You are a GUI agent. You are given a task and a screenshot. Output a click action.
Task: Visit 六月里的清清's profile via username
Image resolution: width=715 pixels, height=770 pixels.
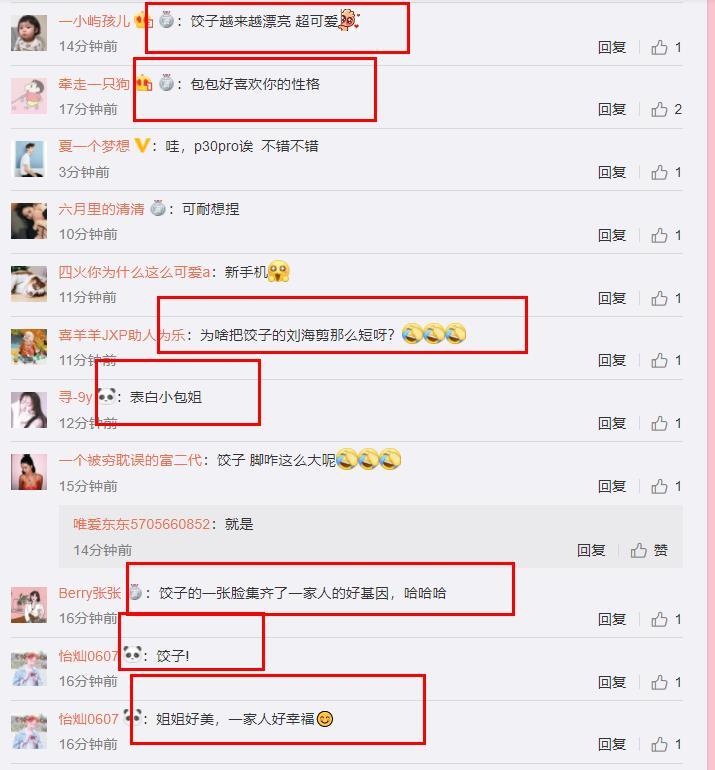(x=101, y=209)
